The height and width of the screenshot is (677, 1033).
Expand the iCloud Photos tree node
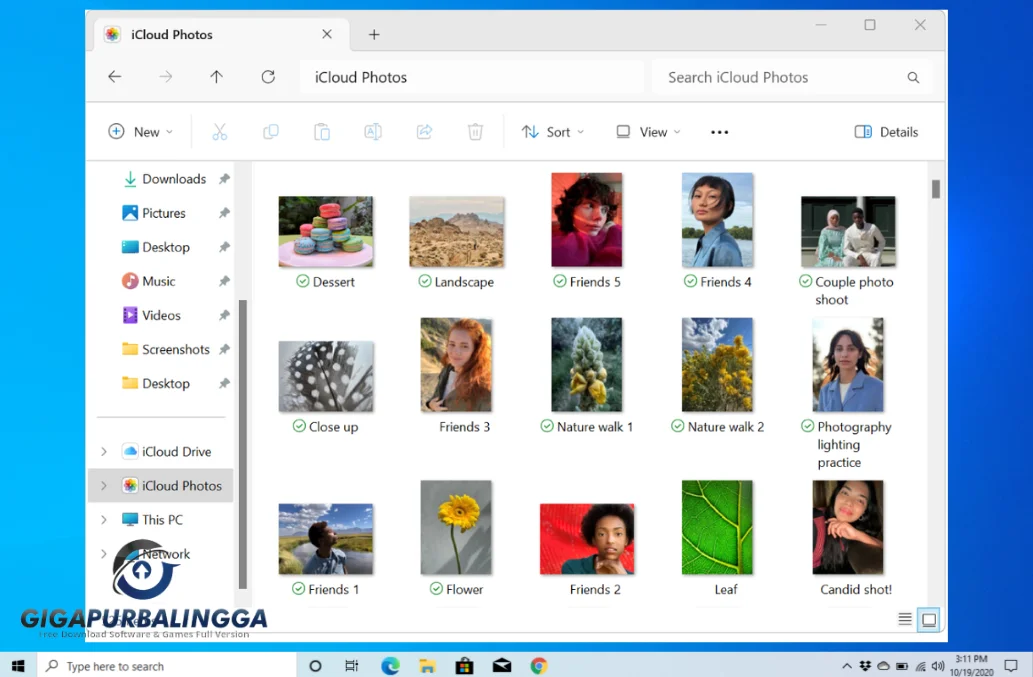(103, 485)
